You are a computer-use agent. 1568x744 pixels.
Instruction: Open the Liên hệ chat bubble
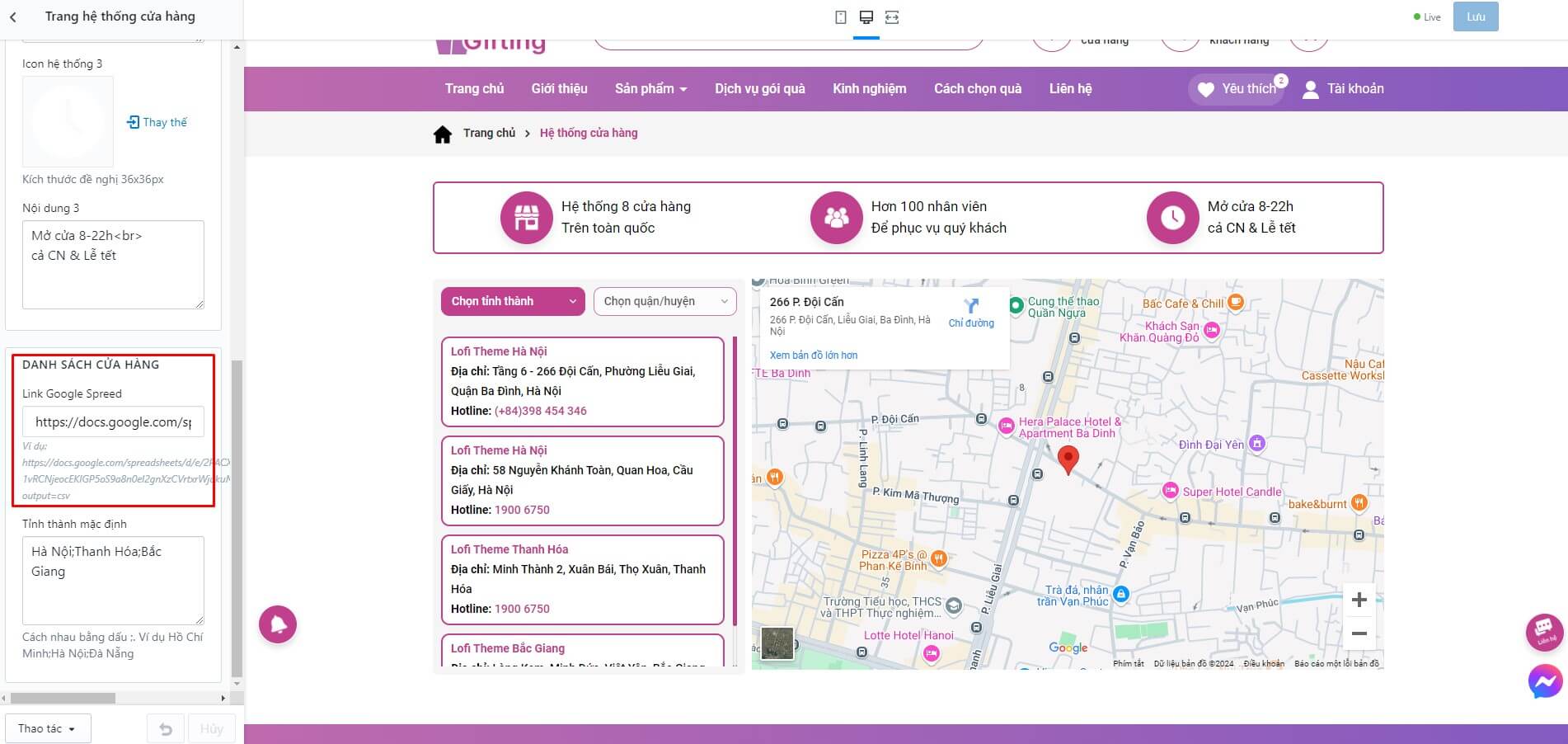(1545, 632)
